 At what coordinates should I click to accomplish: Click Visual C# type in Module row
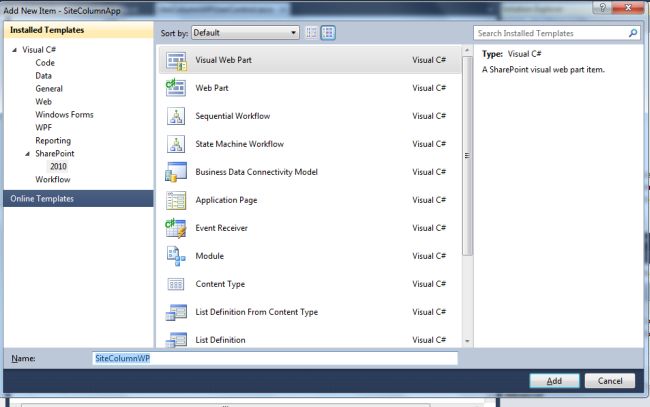[429, 256]
